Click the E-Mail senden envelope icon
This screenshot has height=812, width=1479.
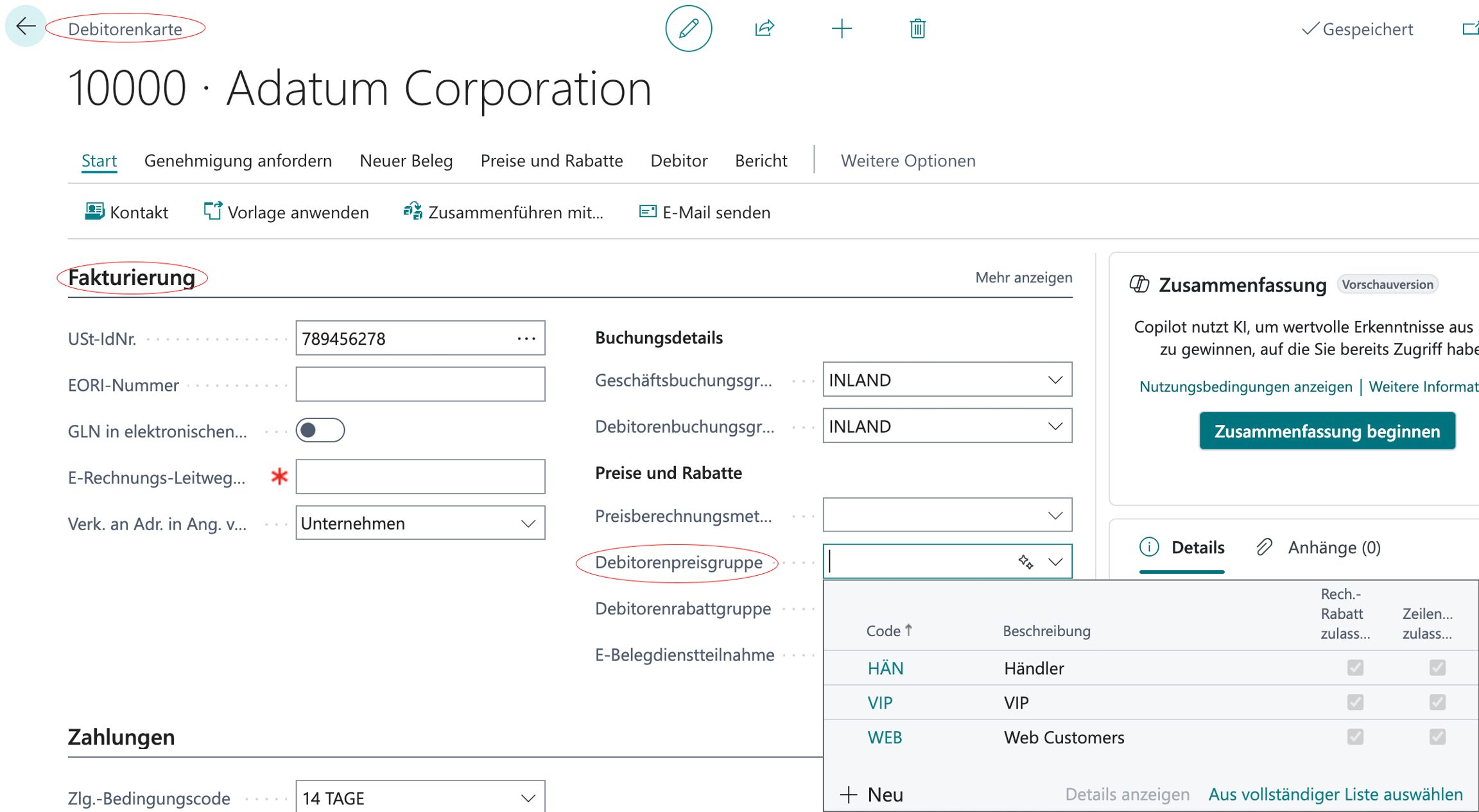coord(648,212)
